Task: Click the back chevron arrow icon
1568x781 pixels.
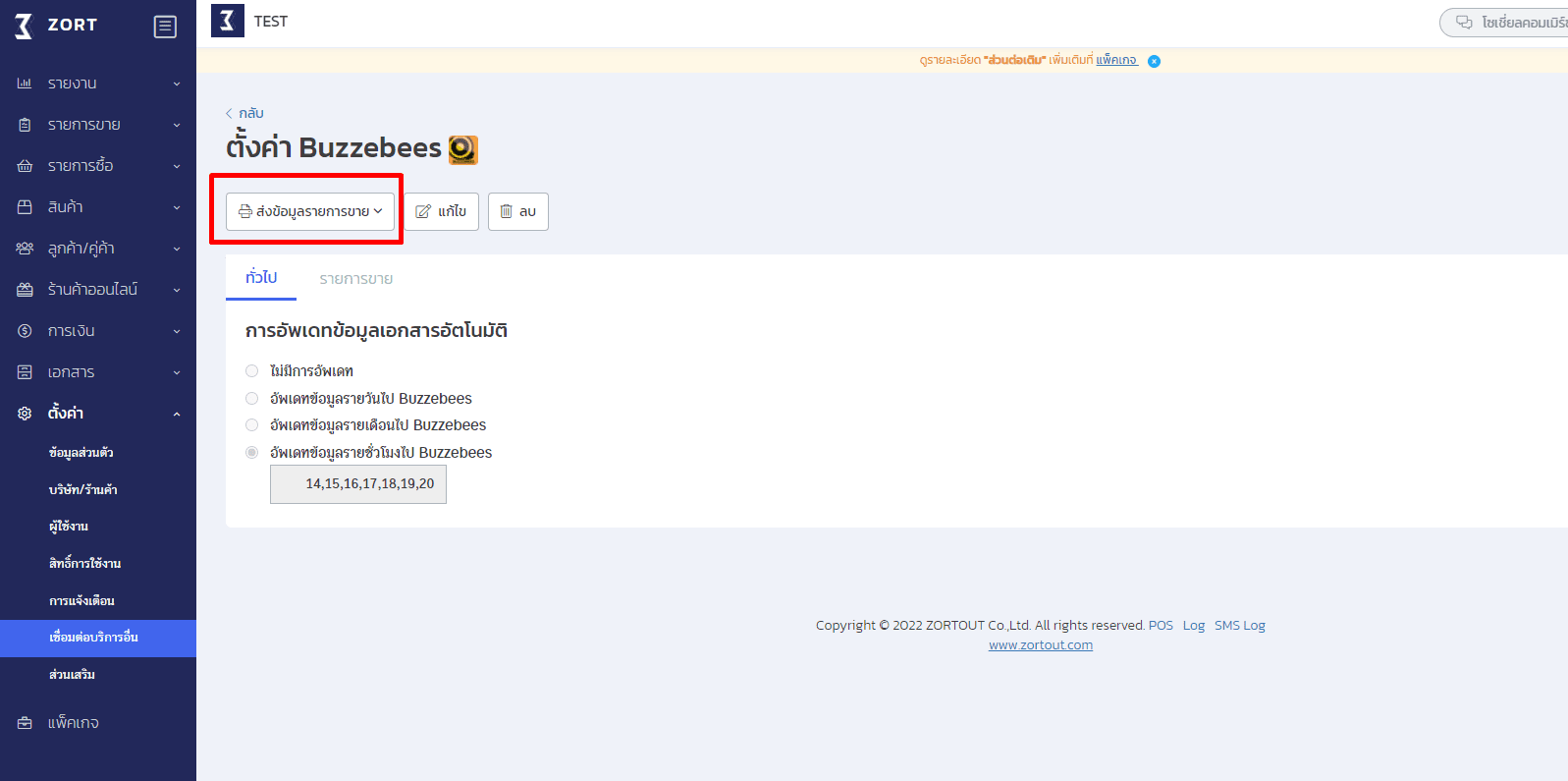Action: click(230, 113)
